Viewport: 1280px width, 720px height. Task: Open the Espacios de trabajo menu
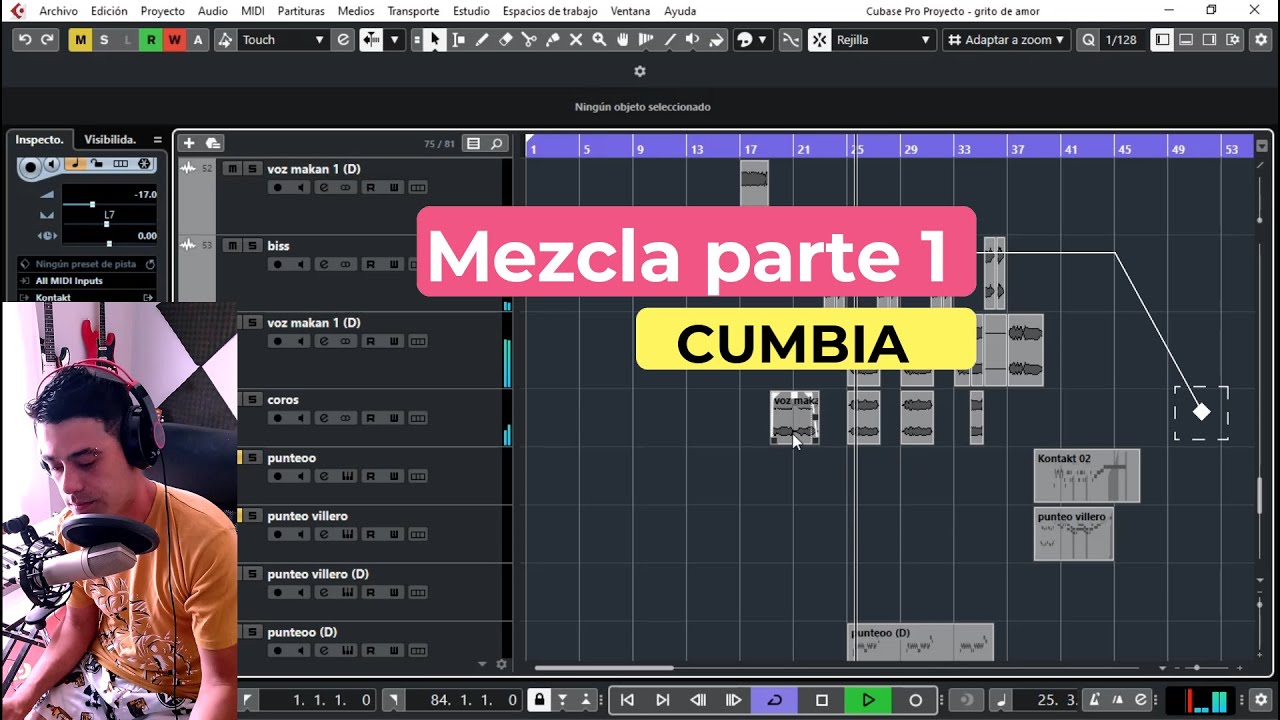point(550,11)
